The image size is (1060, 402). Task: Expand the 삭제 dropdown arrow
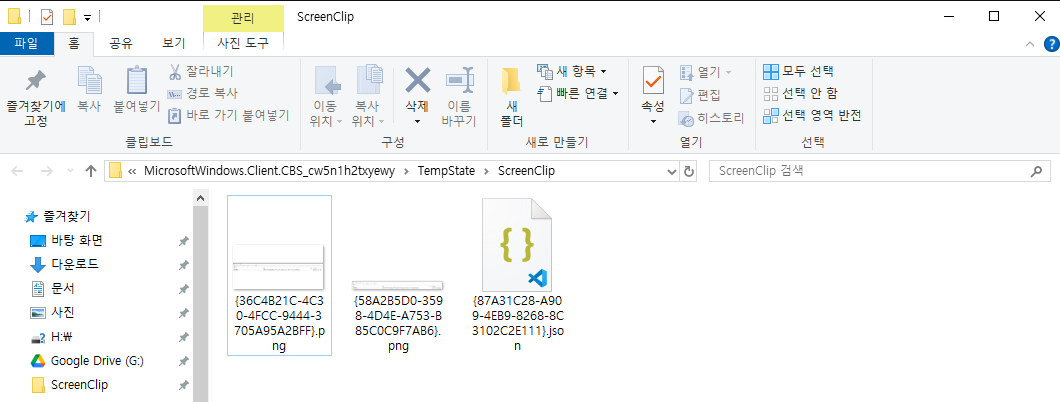coord(417,122)
